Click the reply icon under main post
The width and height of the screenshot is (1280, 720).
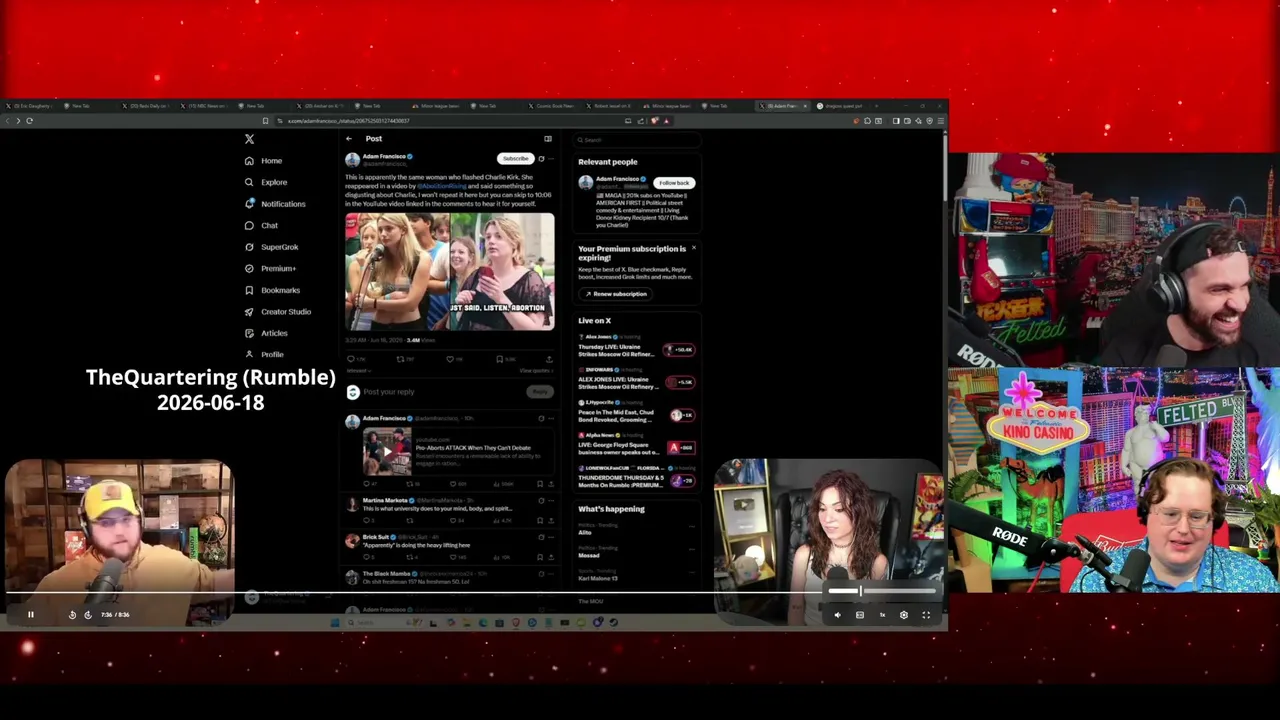click(x=350, y=359)
